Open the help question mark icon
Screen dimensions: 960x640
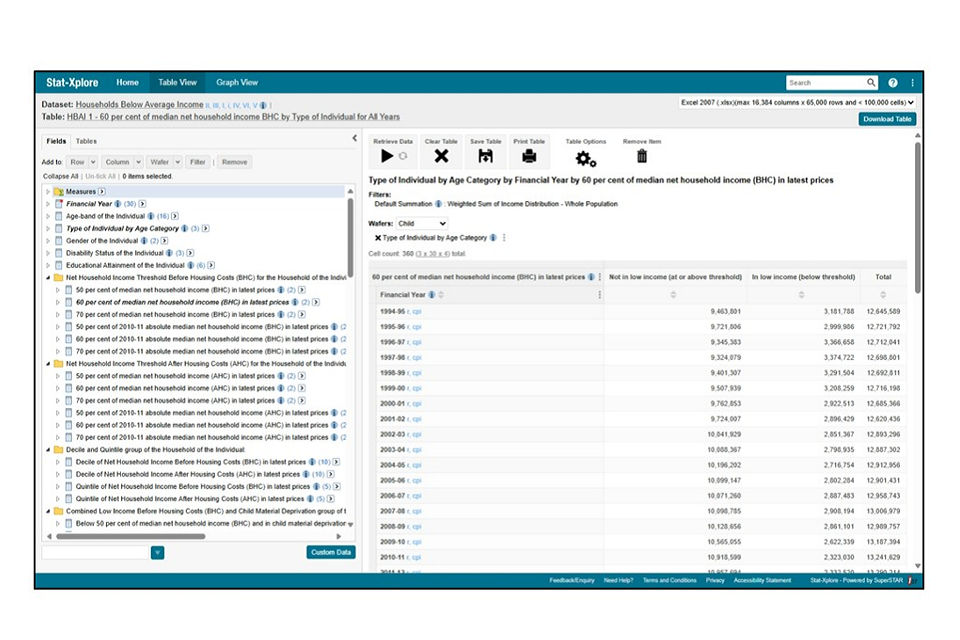point(893,83)
